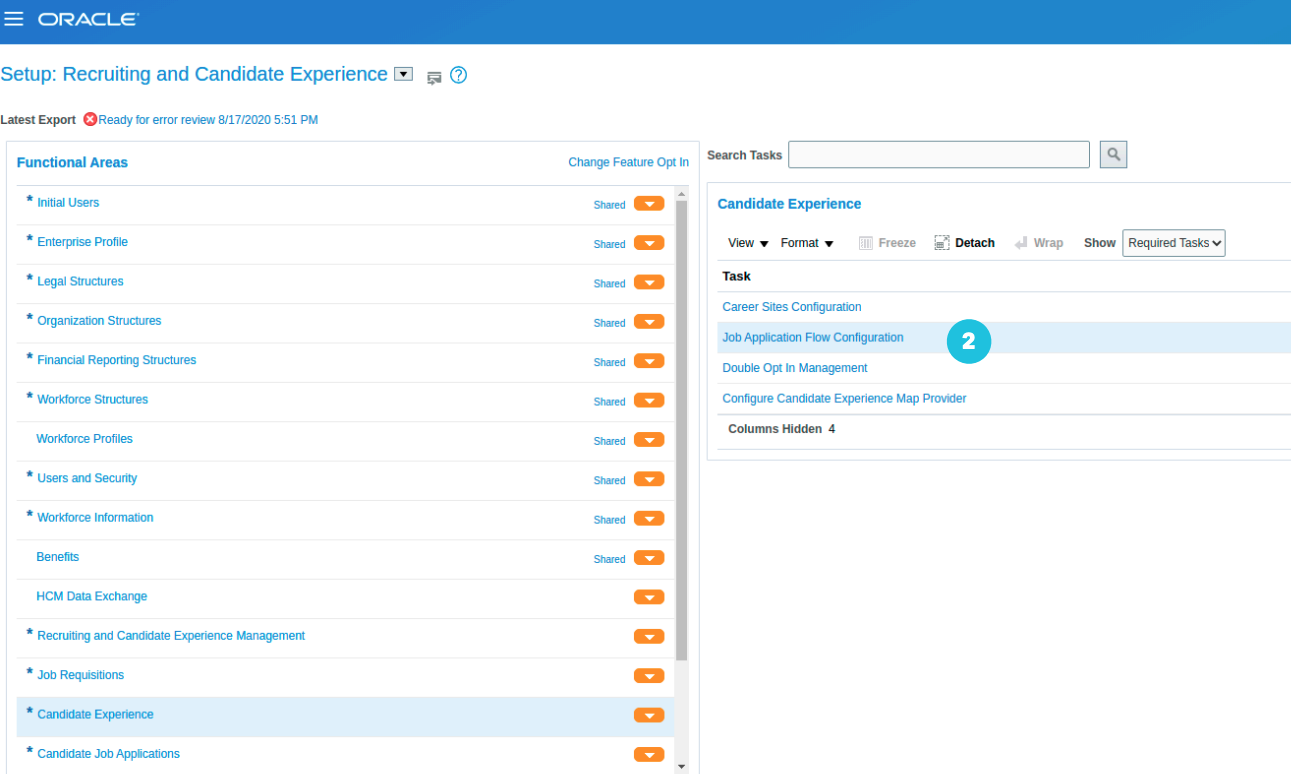
Task: Click the magnifier search button
Action: click(1113, 155)
